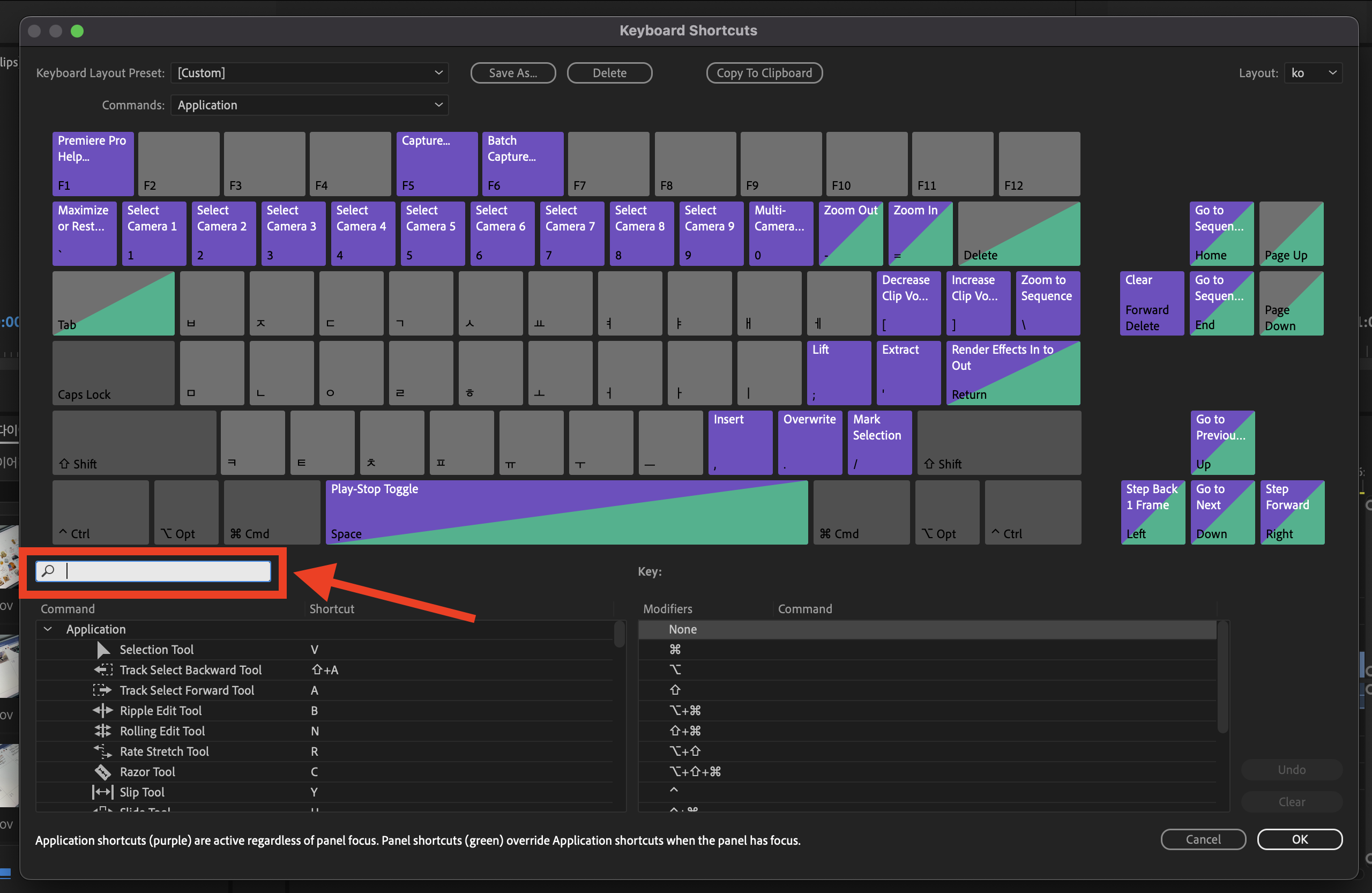Screen dimensions: 1372x893
Task: Click the command list scrollbar
Action: (x=619, y=634)
